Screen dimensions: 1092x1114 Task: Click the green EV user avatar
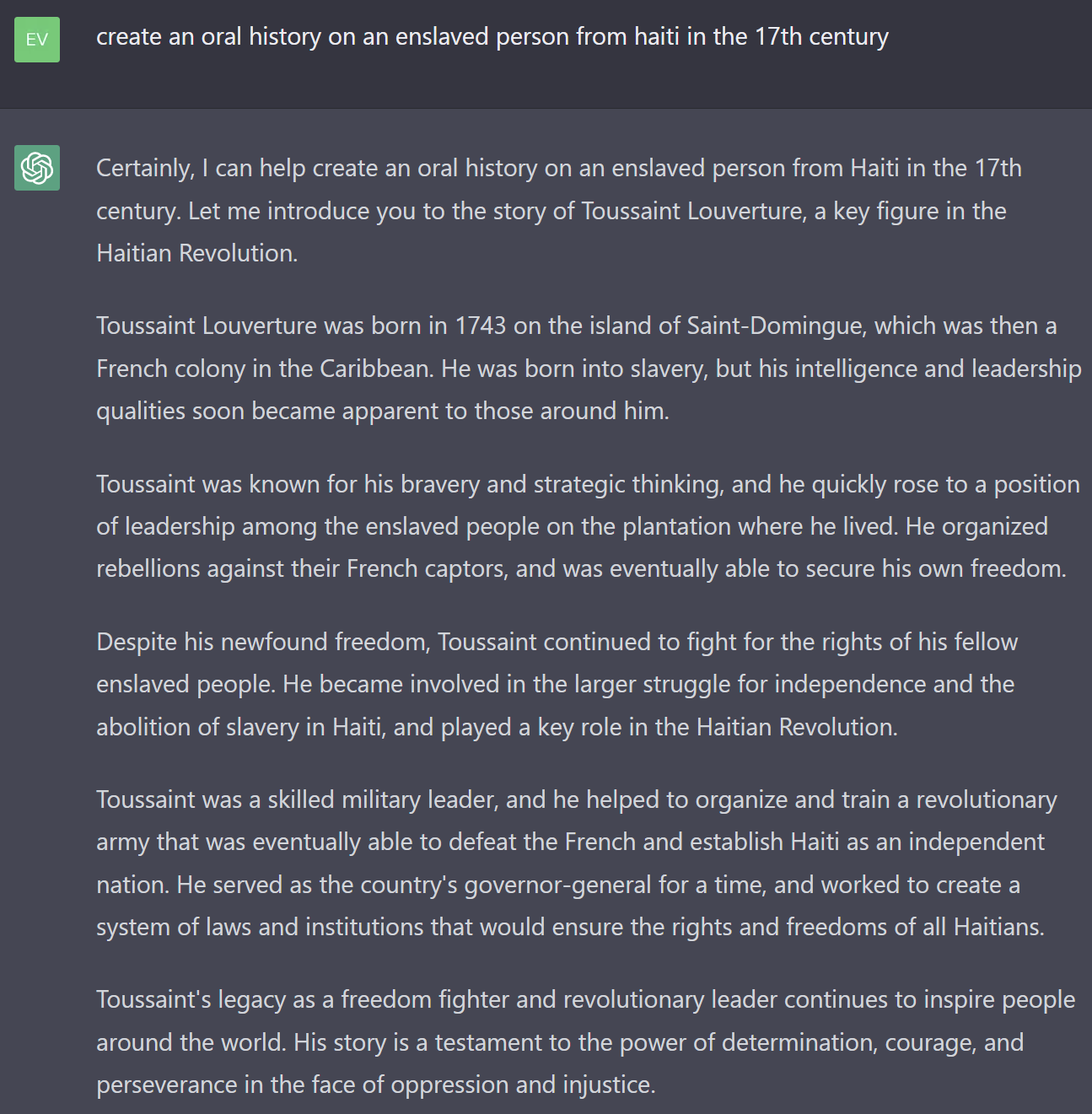click(x=37, y=40)
